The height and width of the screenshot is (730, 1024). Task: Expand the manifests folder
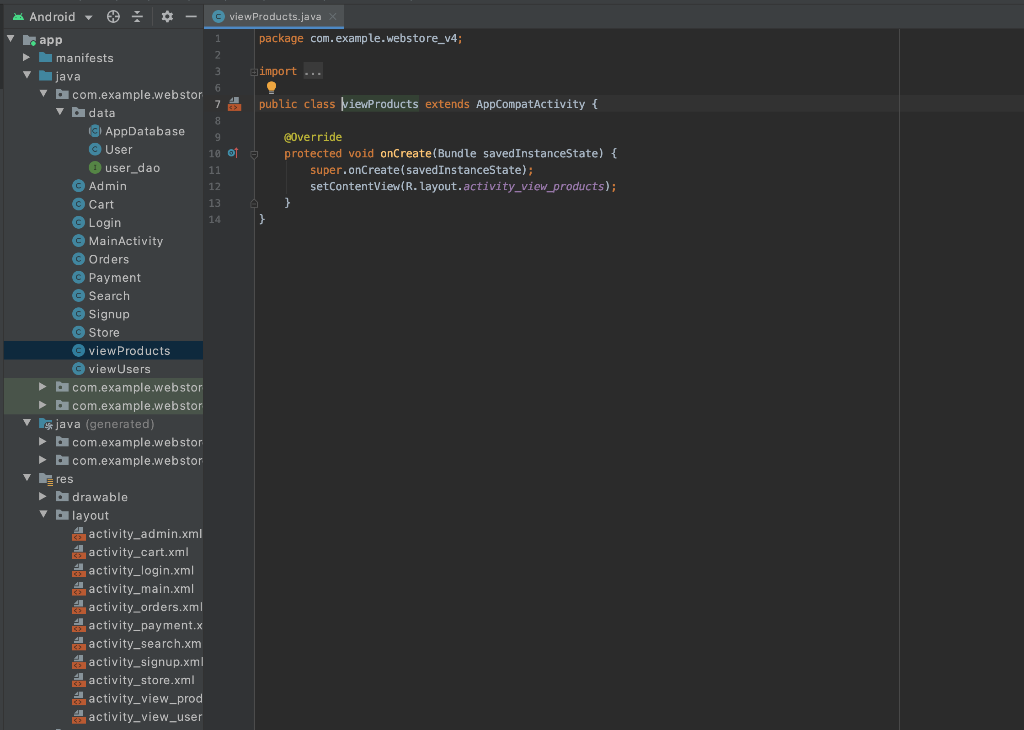tap(27, 57)
